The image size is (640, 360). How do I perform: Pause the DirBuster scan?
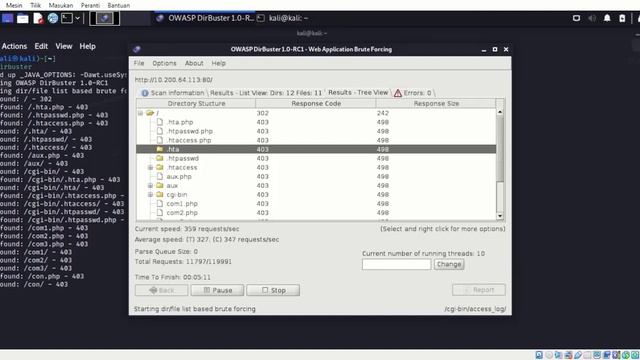click(x=217, y=290)
